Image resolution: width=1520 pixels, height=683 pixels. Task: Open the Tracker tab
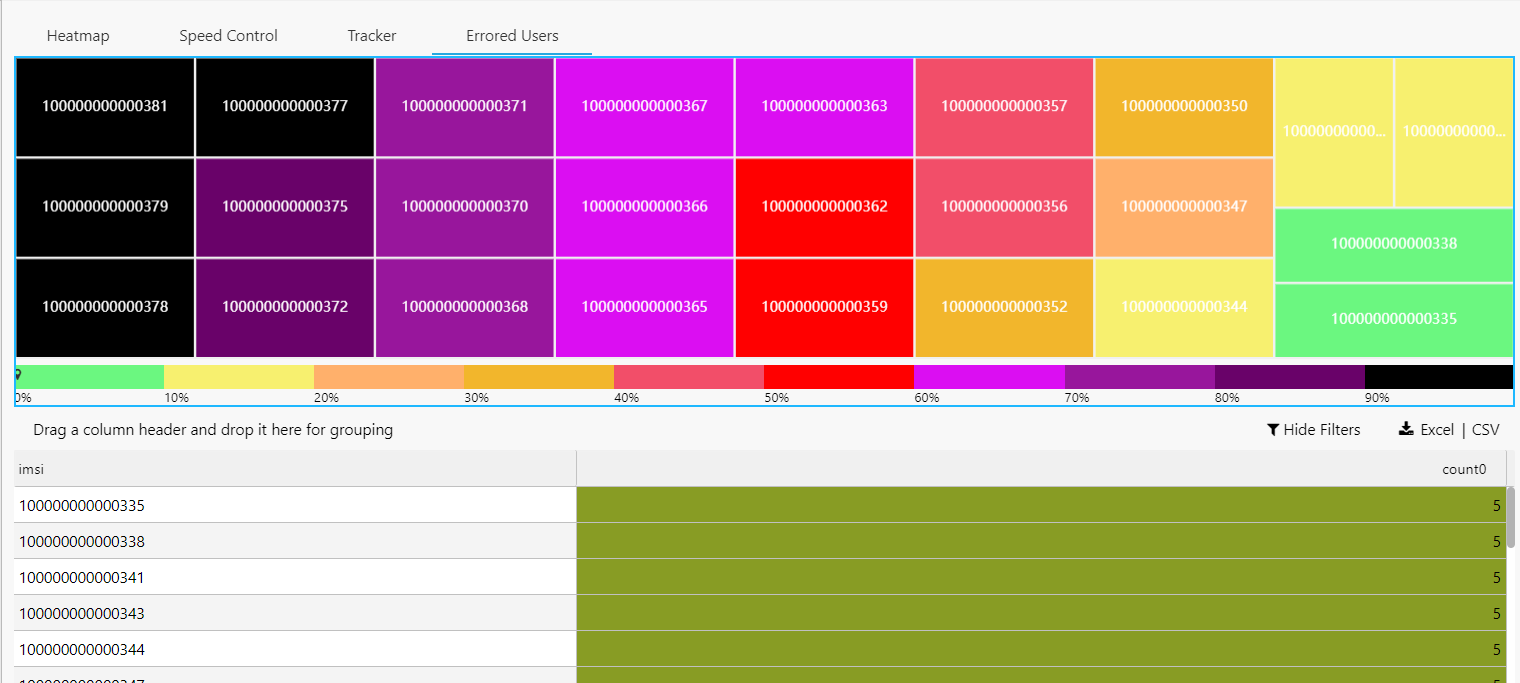[x=372, y=36]
